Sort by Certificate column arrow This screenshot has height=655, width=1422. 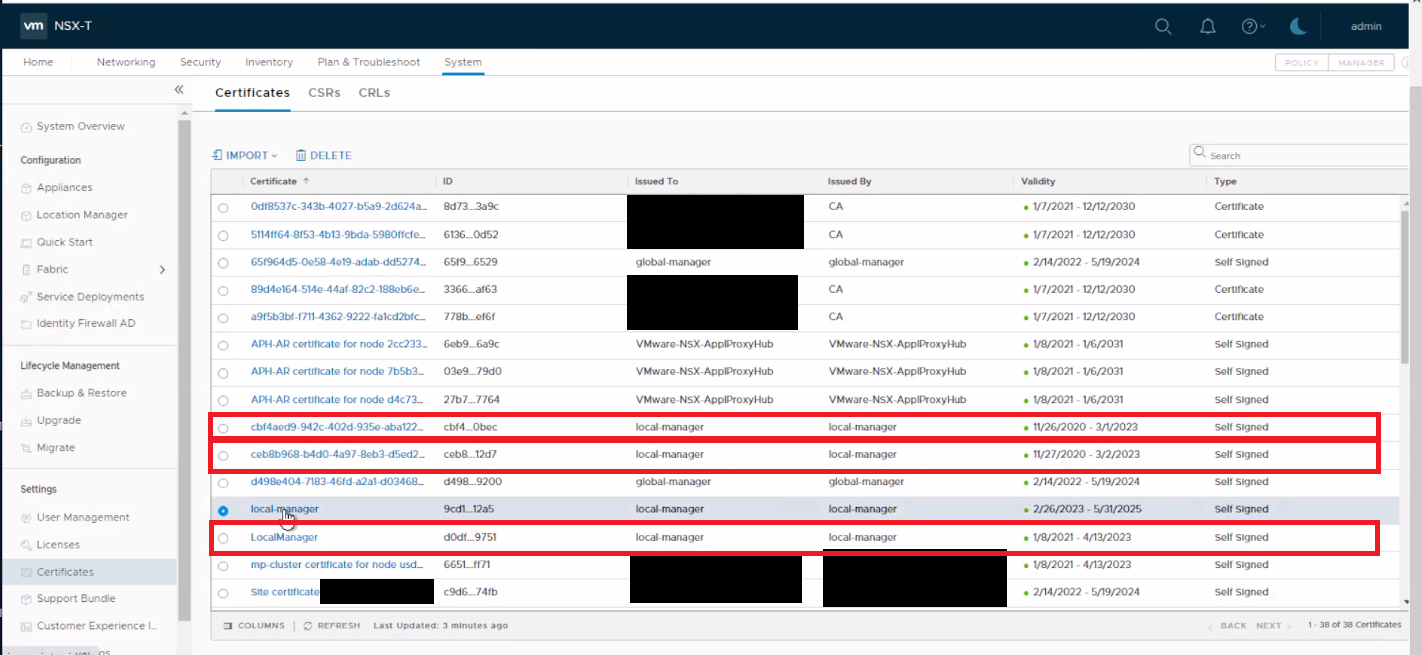306,181
